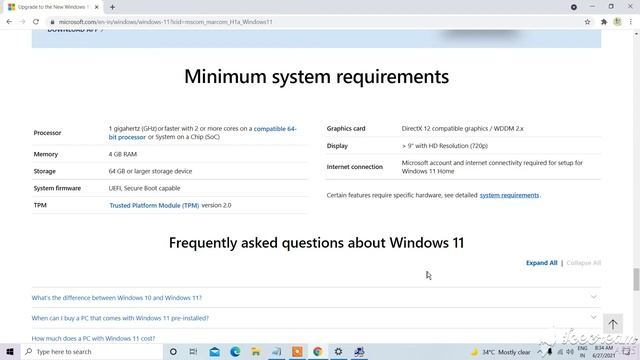Launch Microsoft Edge from the taskbar

pos(235,351)
